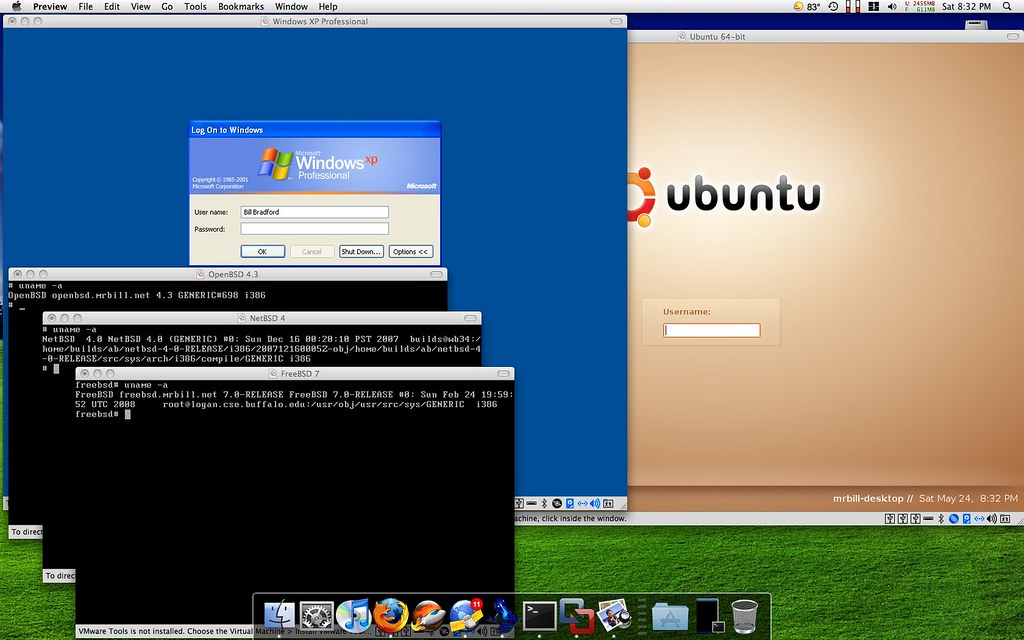Open the Tools menu
1024x640 pixels.
195,7
